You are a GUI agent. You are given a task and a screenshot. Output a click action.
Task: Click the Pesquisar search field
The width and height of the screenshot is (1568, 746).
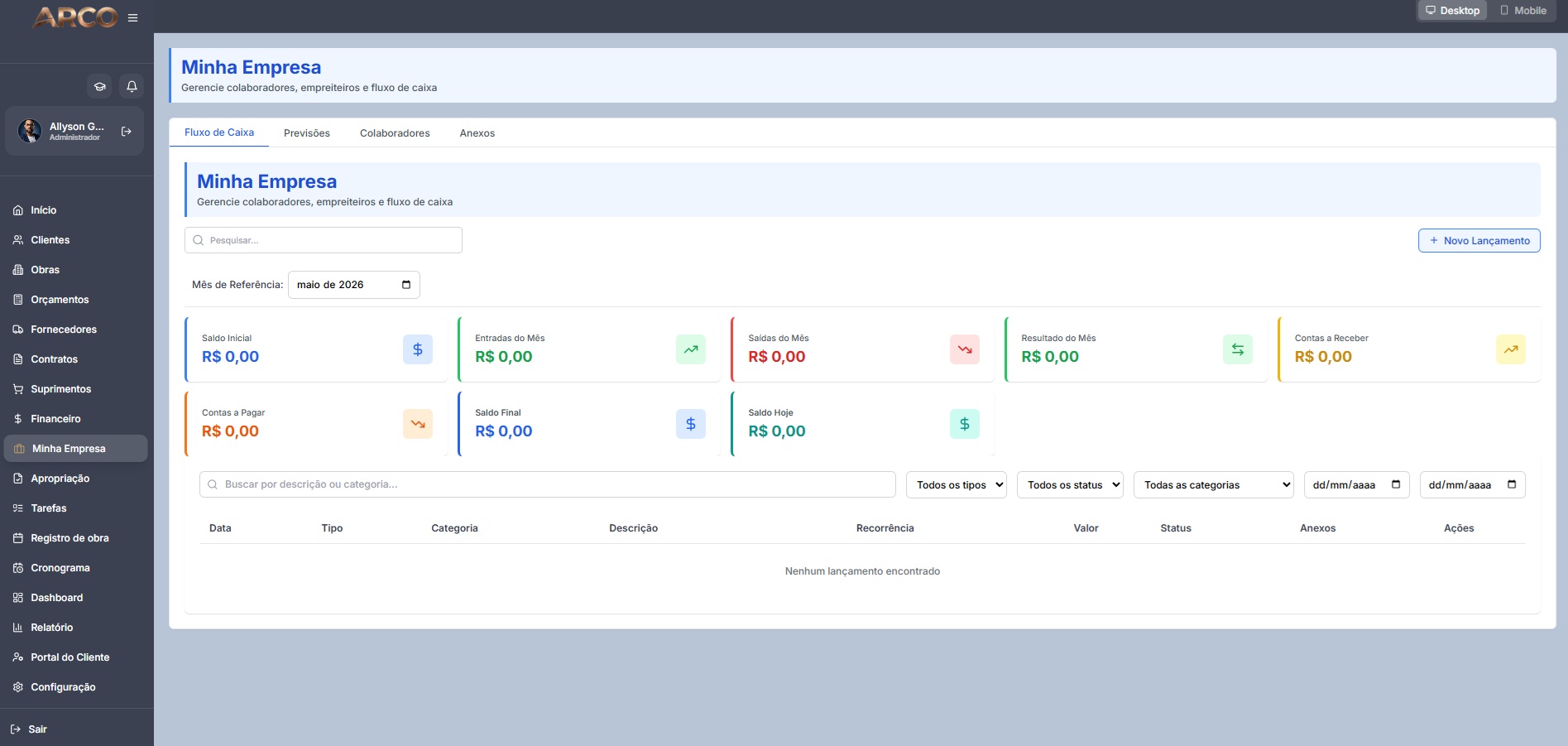[x=324, y=240]
